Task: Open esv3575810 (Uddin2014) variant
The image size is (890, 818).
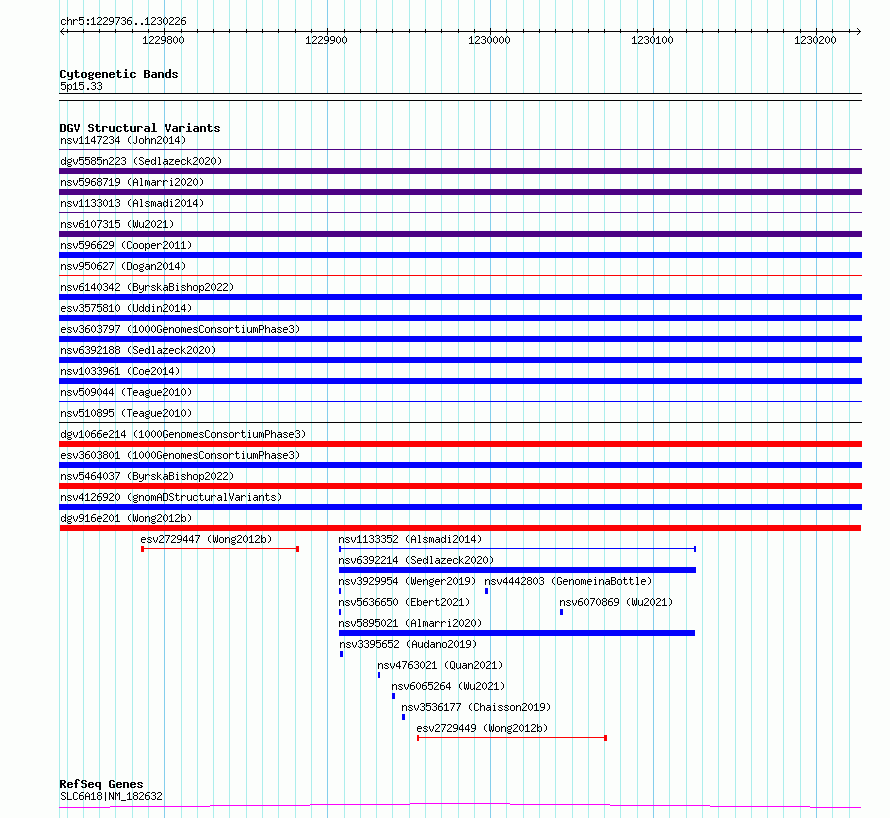Action: click(126, 308)
